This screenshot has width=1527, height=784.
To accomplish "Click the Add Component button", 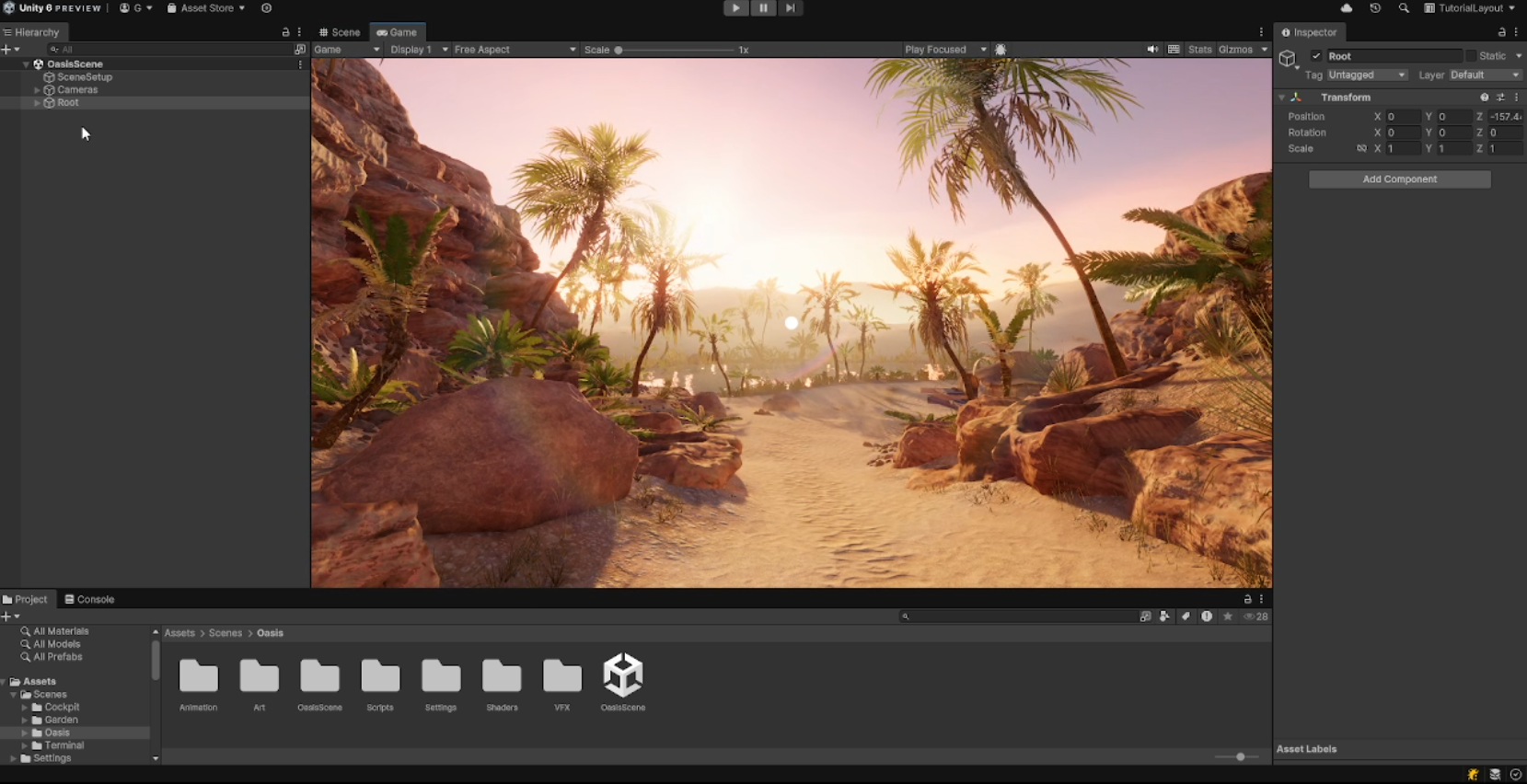I will 1399,179.
